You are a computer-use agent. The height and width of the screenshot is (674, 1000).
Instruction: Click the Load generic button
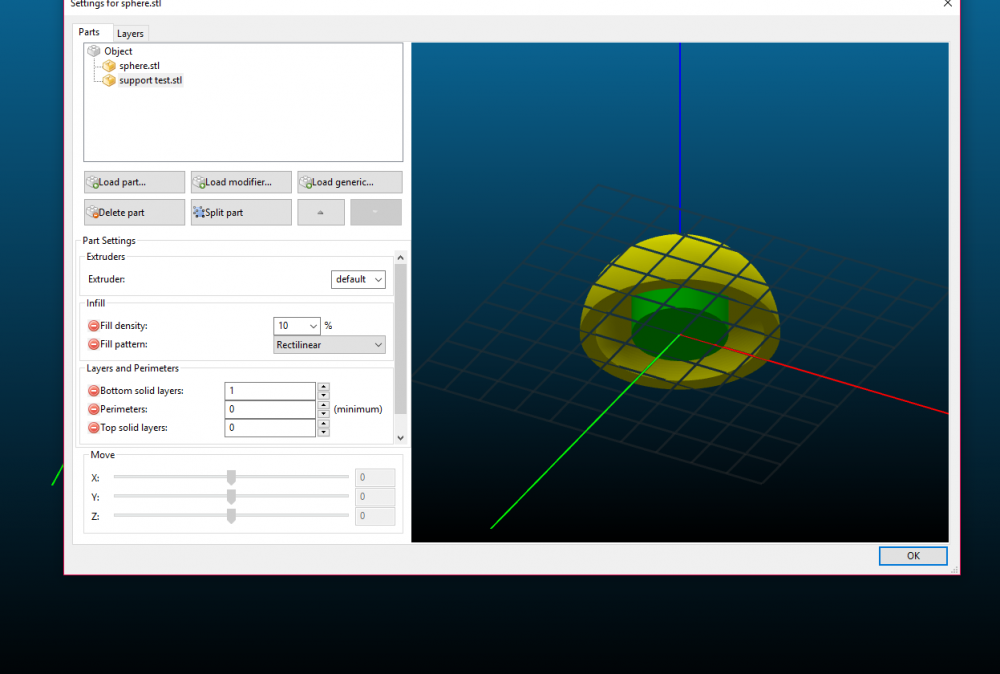[349, 182]
